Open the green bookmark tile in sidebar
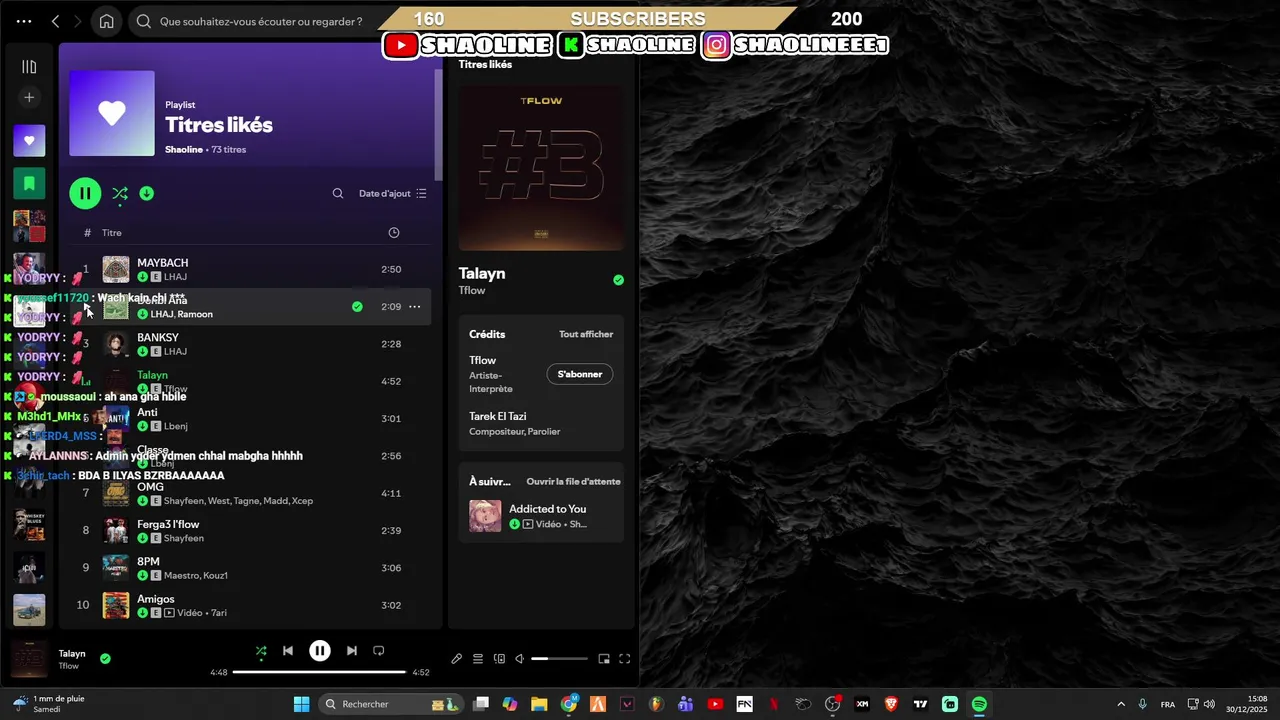 pyautogui.click(x=29, y=183)
